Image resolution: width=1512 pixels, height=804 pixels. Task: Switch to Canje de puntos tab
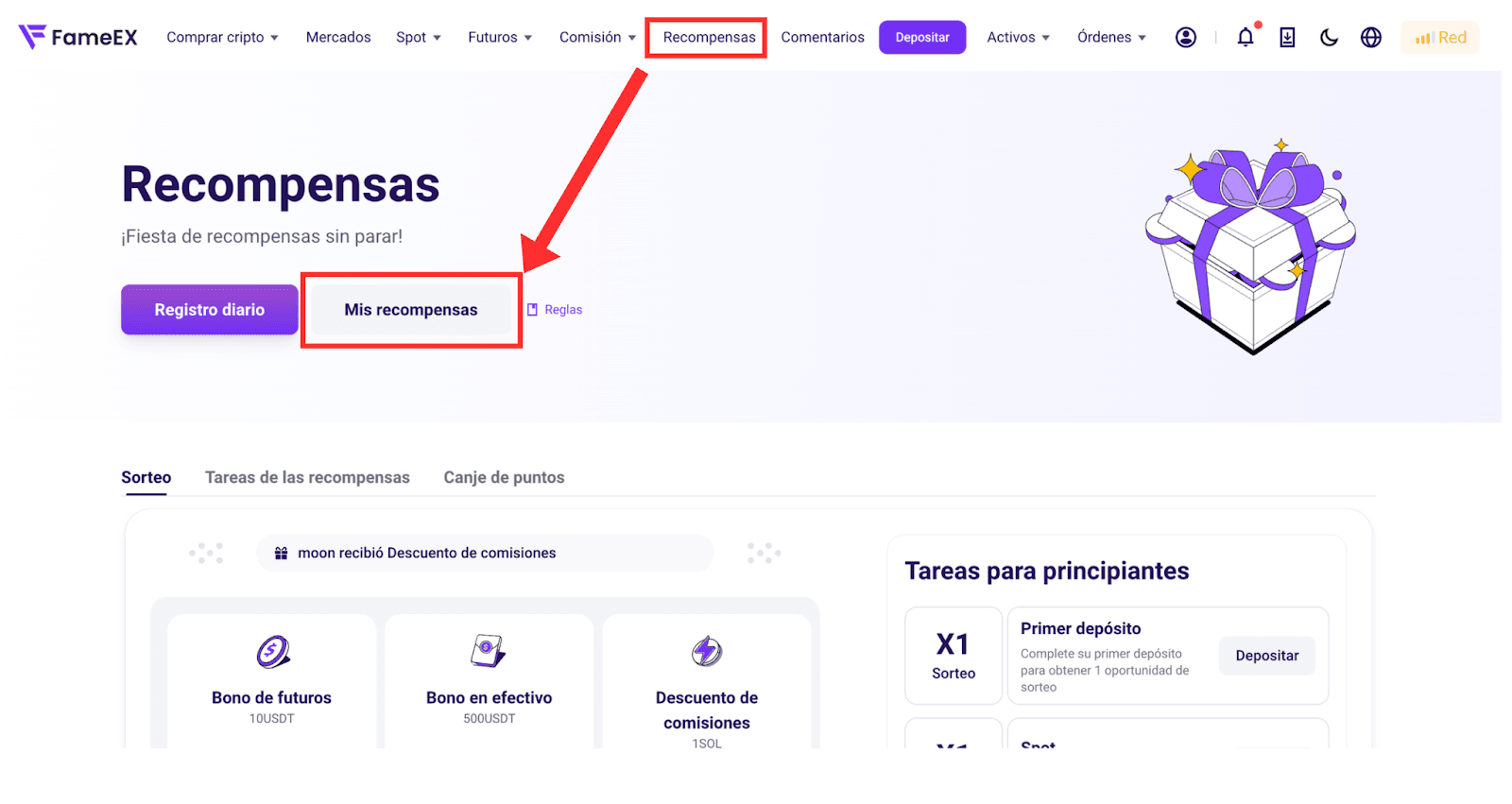point(504,477)
